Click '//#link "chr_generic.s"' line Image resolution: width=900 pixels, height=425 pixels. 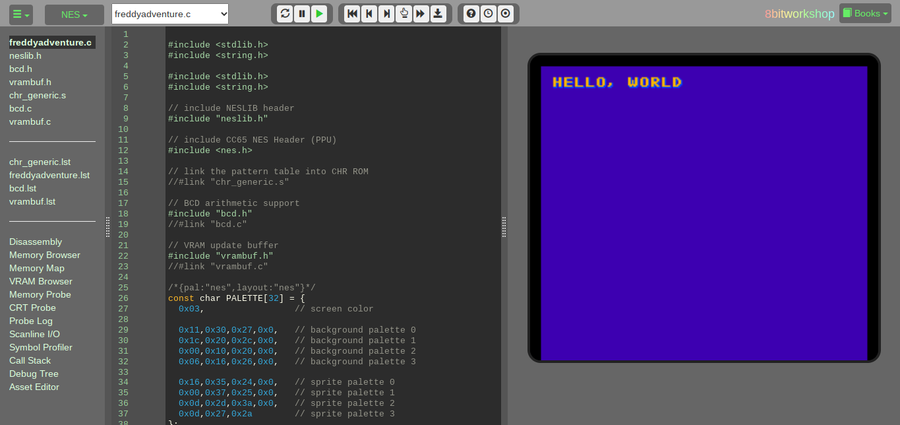(x=228, y=182)
